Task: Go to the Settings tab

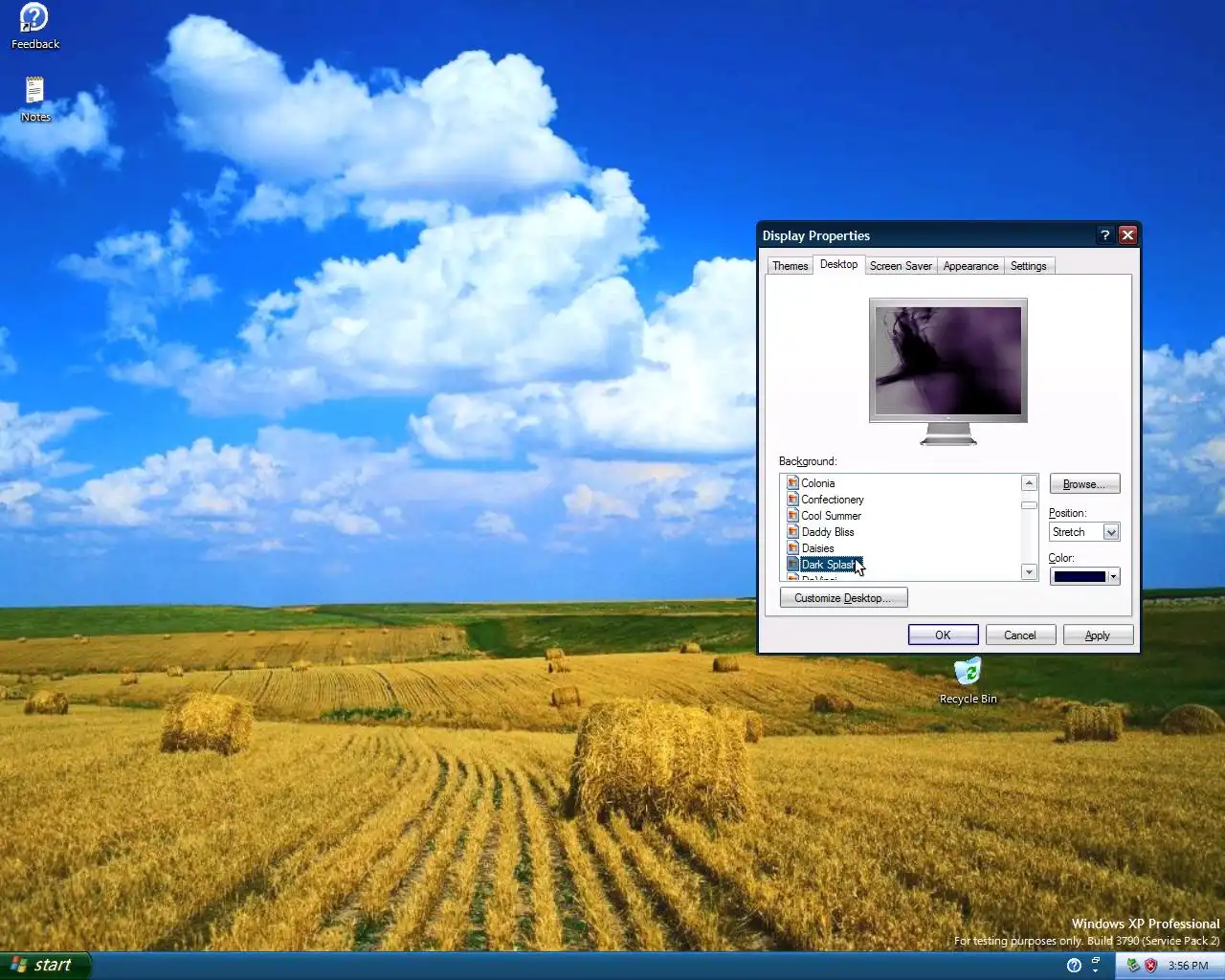Action: (x=1029, y=266)
